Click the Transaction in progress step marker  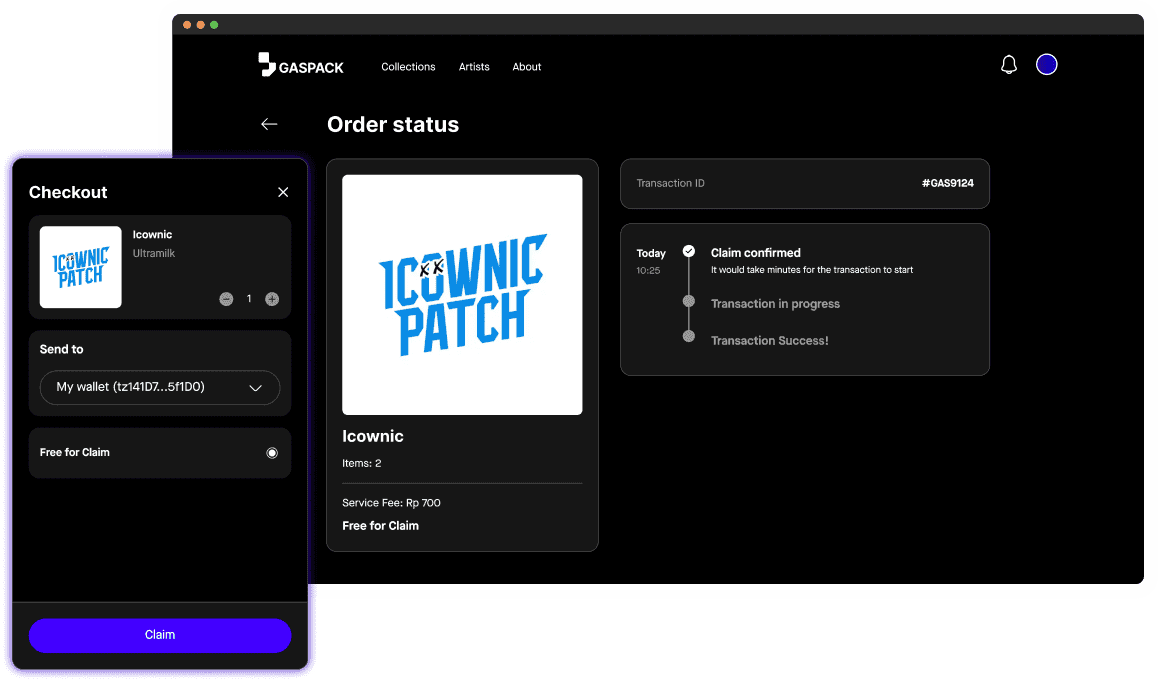pos(688,301)
